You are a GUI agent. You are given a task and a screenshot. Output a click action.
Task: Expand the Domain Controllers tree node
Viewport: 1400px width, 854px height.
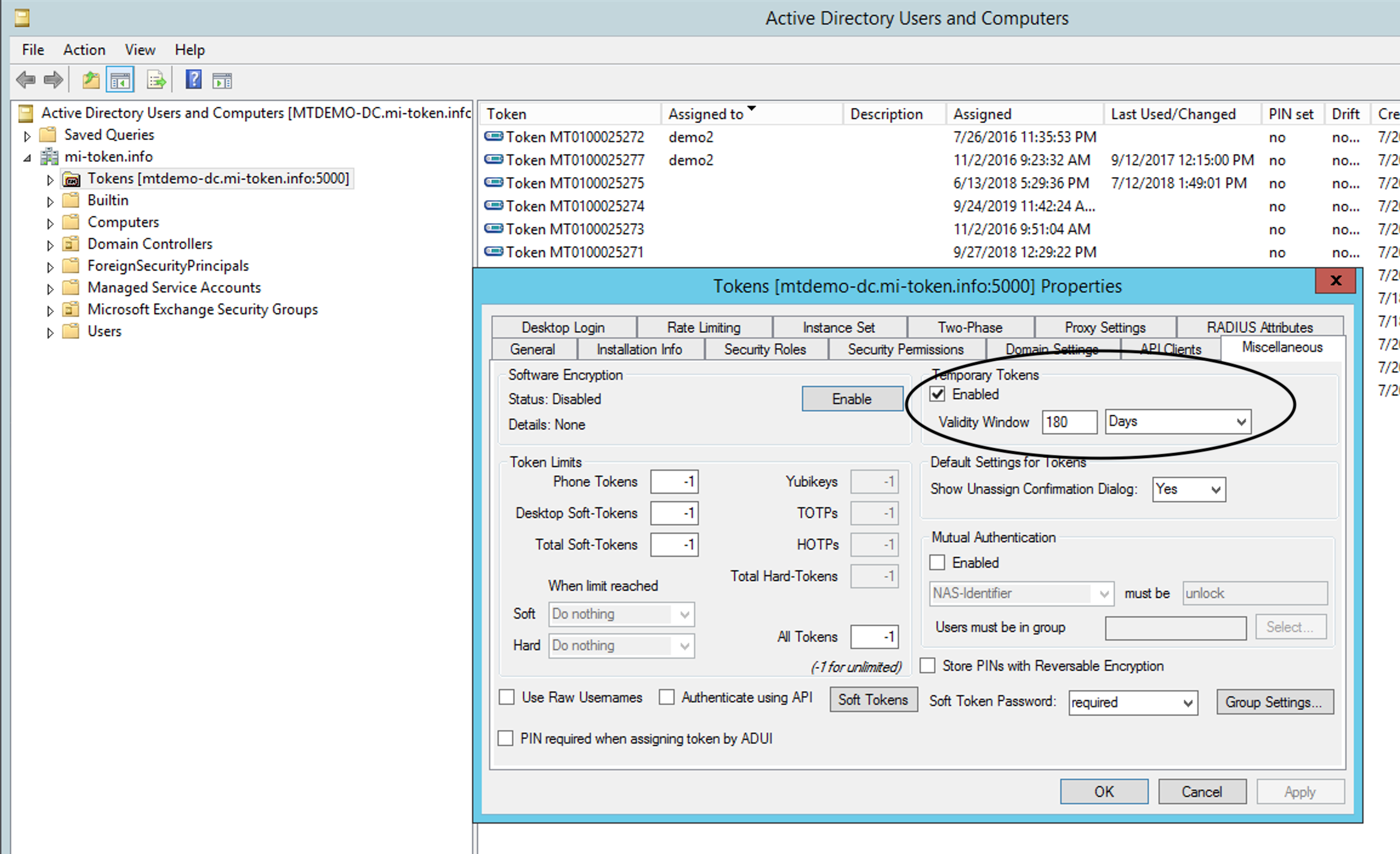tap(50, 245)
